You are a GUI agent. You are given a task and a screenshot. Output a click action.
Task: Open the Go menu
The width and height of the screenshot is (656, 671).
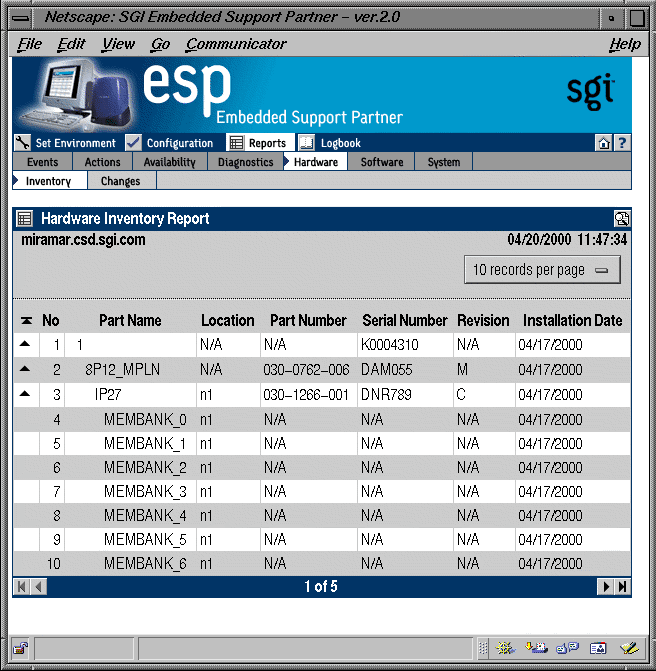tap(160, 44)
